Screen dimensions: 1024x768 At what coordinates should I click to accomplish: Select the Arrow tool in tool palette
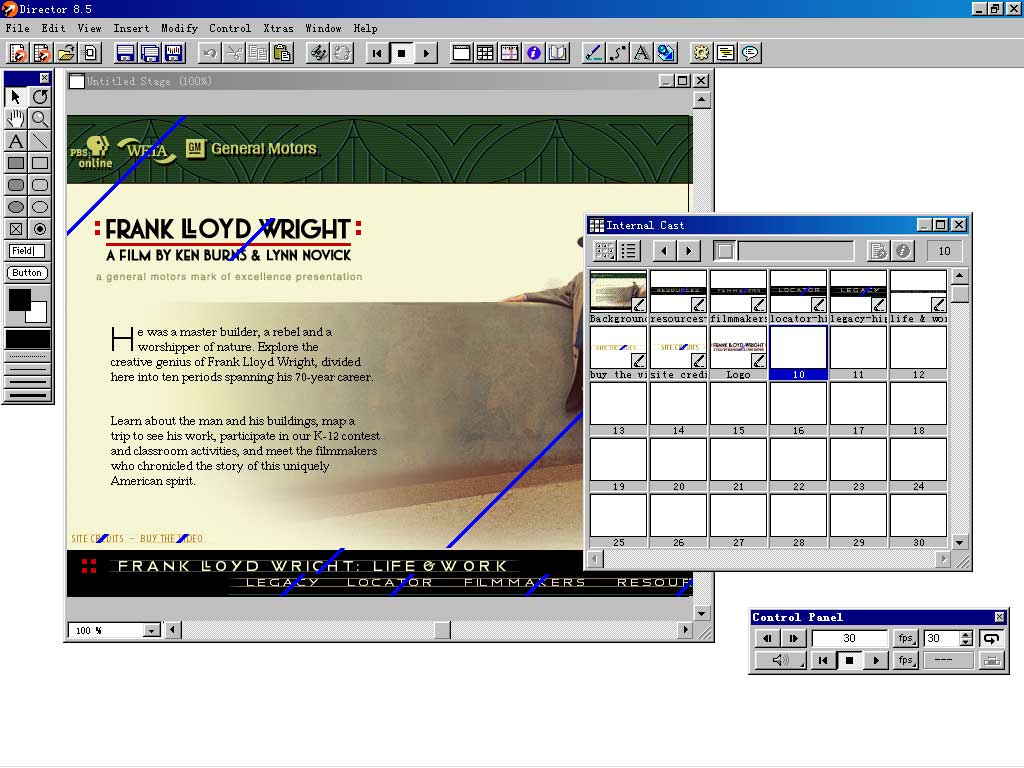(x=16, y=97)
